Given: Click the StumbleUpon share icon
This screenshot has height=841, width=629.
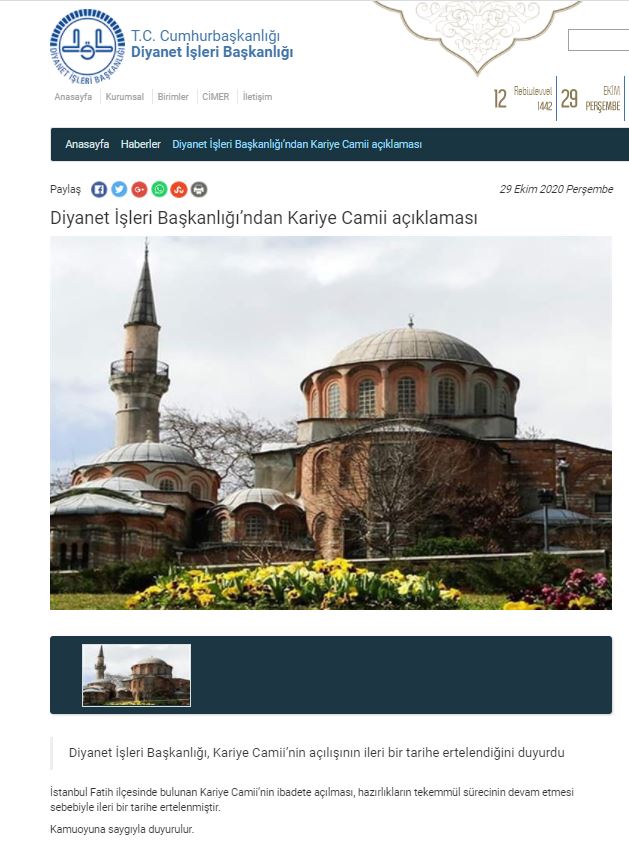Looking at the screenshot, I should pyautogui.click(x=179, y=189).
